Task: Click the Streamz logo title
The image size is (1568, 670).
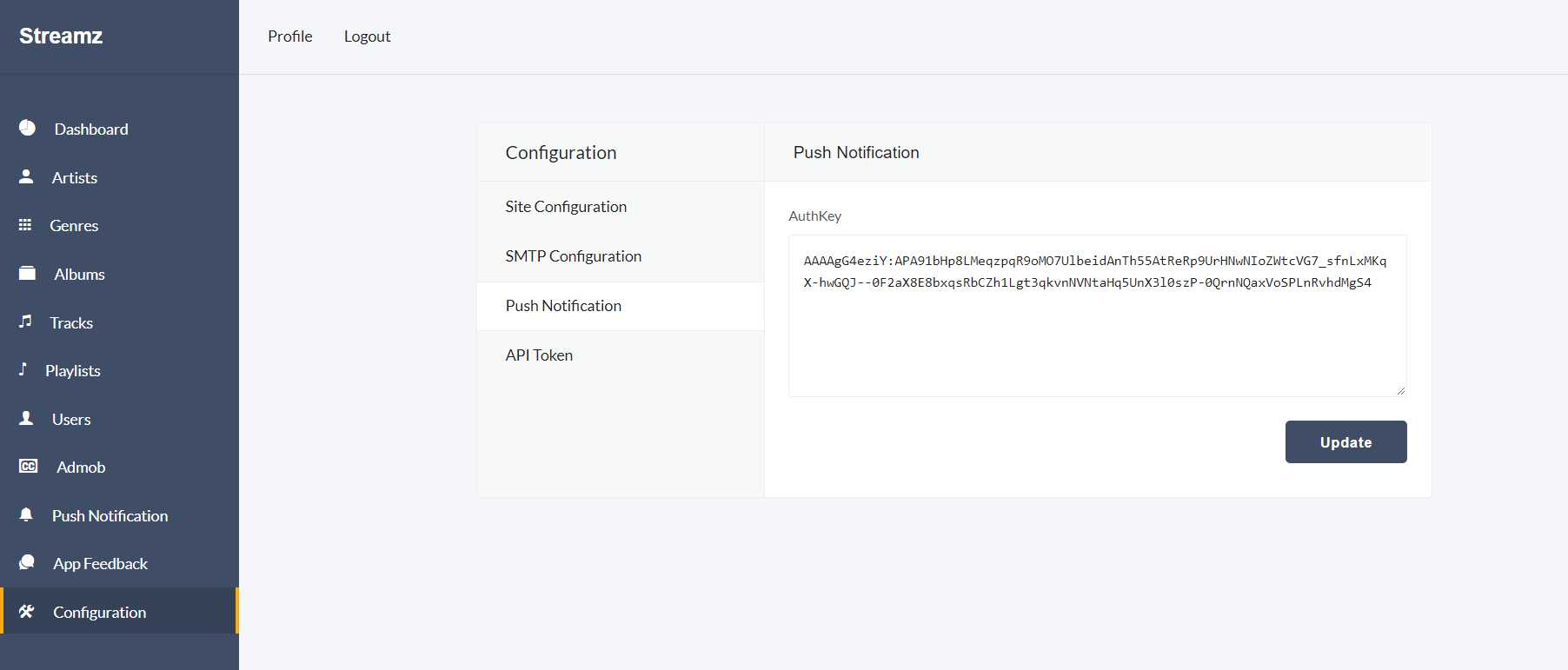Action: (61, 36)
